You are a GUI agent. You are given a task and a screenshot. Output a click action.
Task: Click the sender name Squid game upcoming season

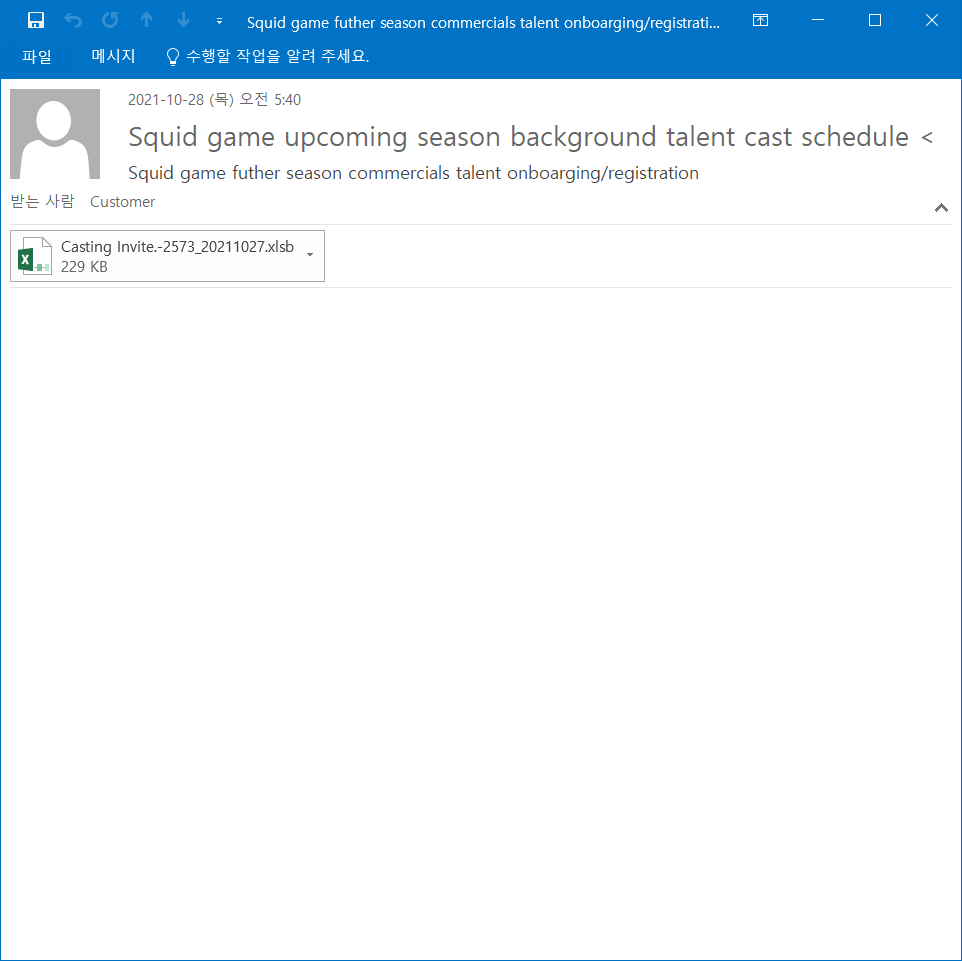pyautogui.click(x=530, y=136)
